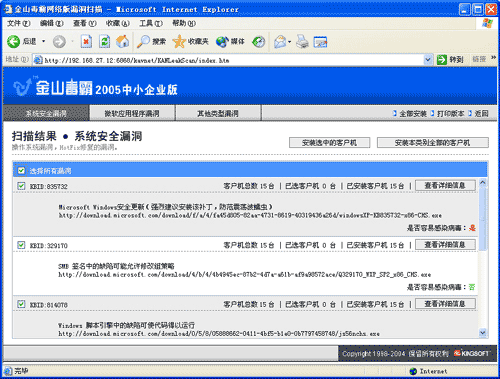Open the 帮助(H) menu
The image size is (500, 379).
184,23
